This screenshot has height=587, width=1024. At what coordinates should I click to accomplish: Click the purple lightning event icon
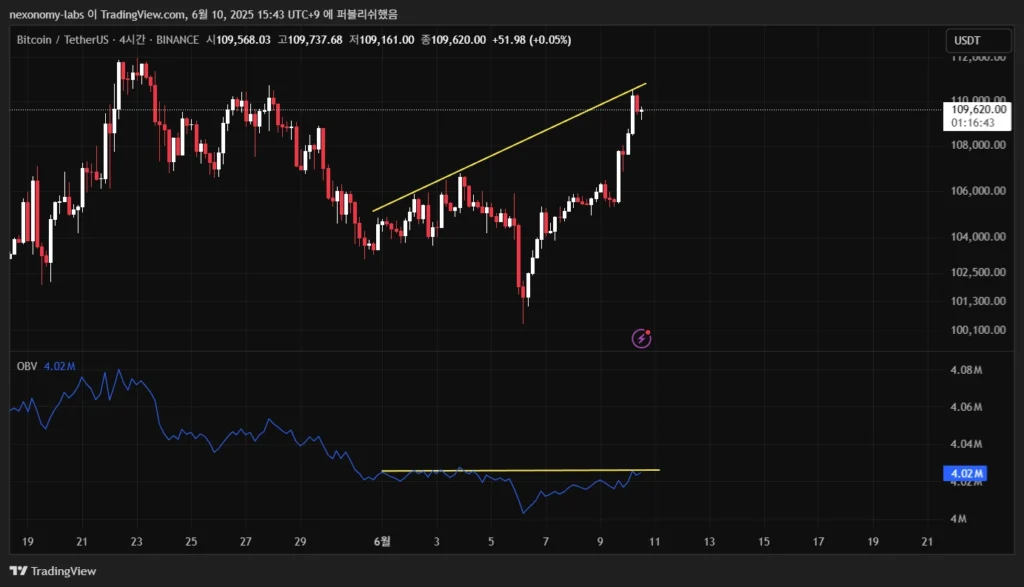(642, 339)
